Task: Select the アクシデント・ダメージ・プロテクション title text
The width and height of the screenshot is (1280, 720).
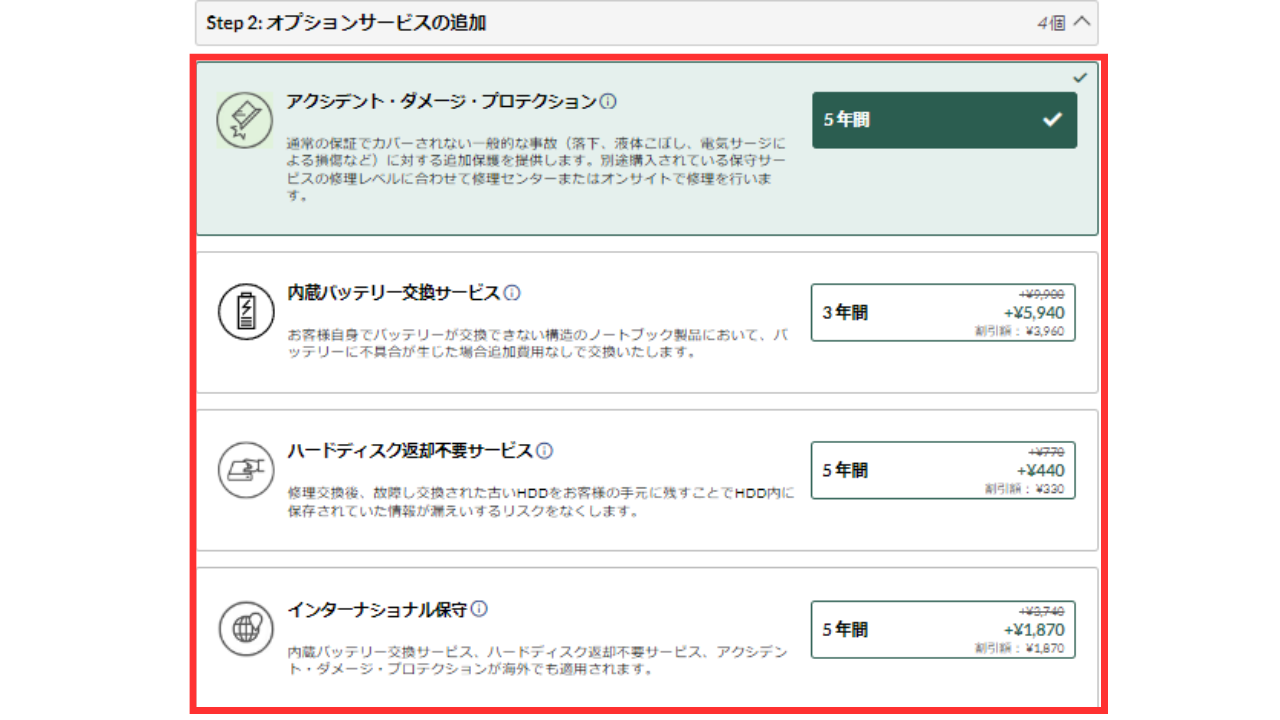Action: pos(441,102)
